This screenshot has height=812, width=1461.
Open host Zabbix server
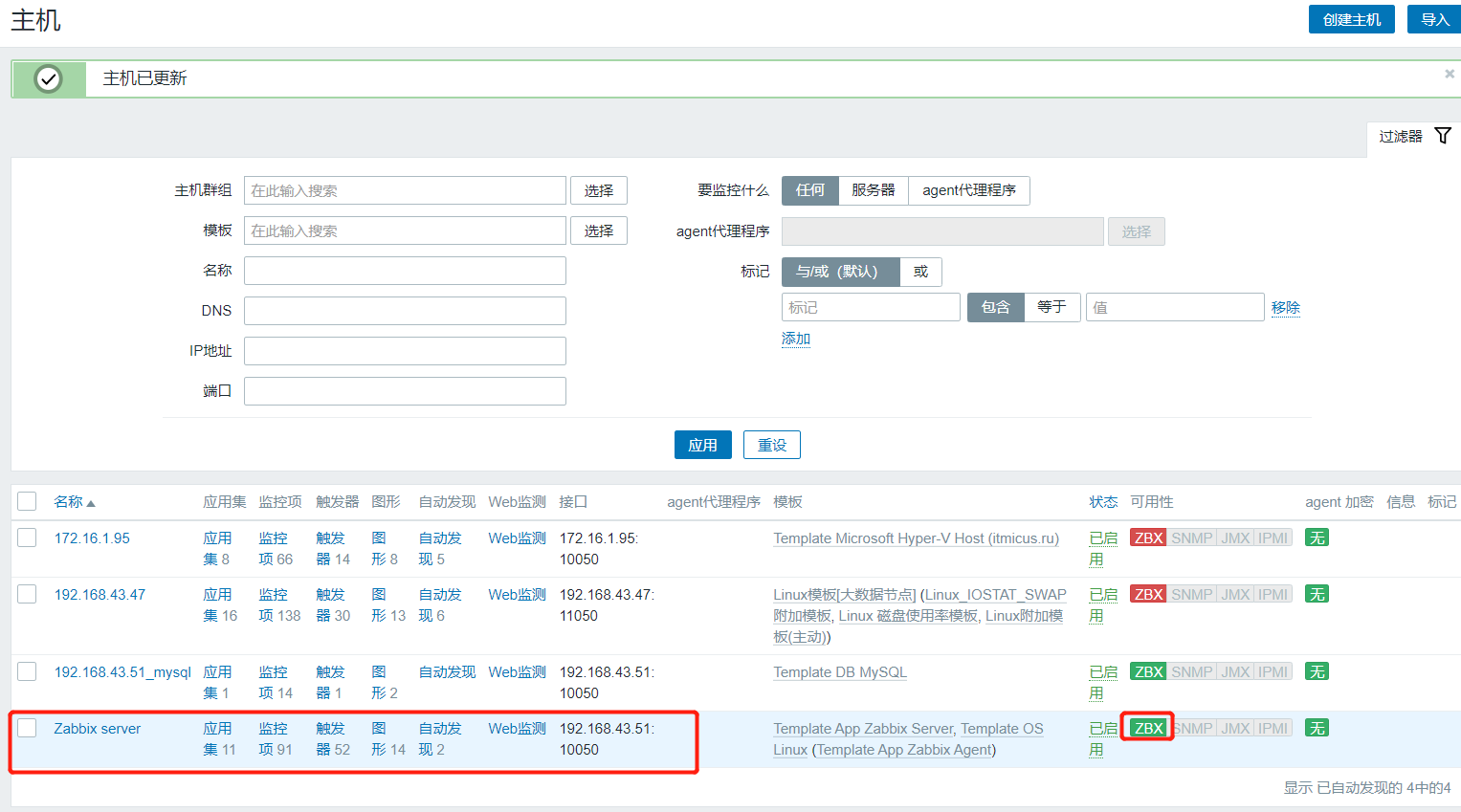pos(98,728)
